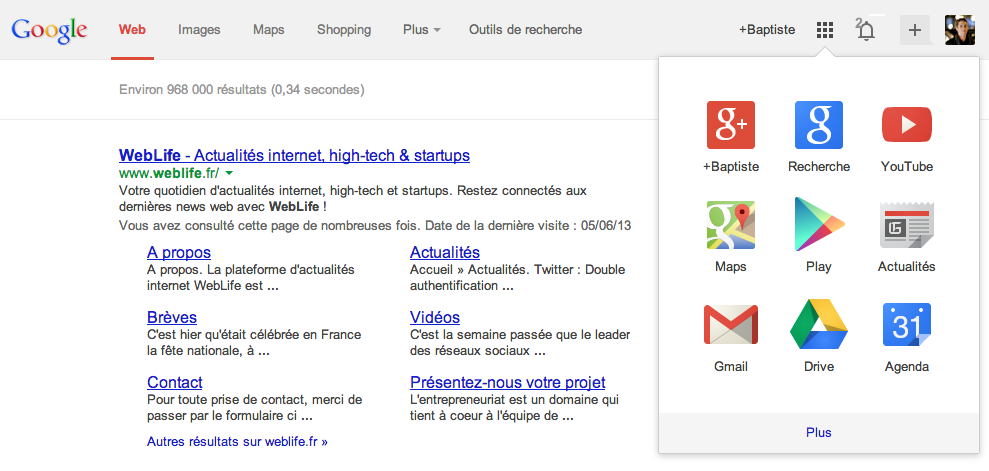The width and height of the screenshot is (989, 471).
Task: Expand the Plus dropdown in navigation bar
Action: coord(422,30)
